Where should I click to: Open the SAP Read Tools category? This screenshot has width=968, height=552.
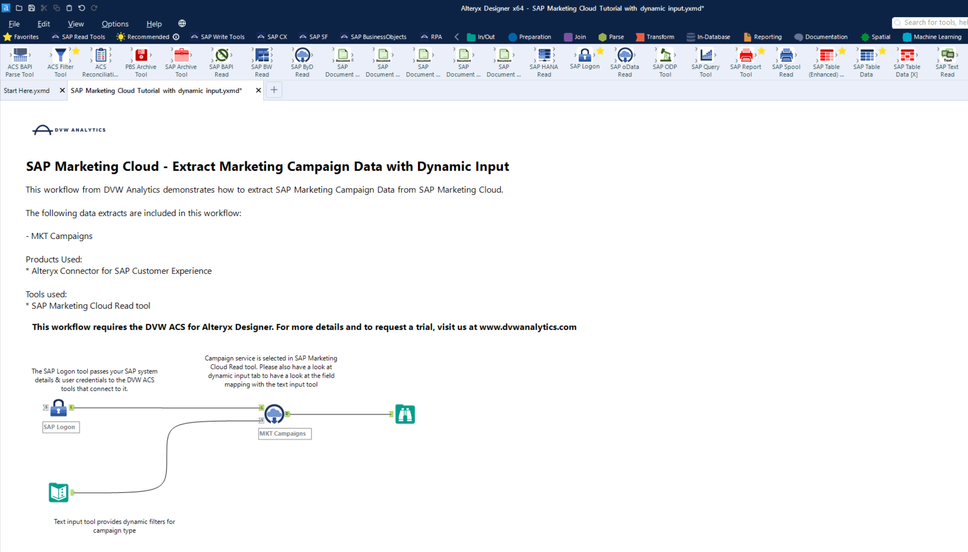(x=78, y=37)
